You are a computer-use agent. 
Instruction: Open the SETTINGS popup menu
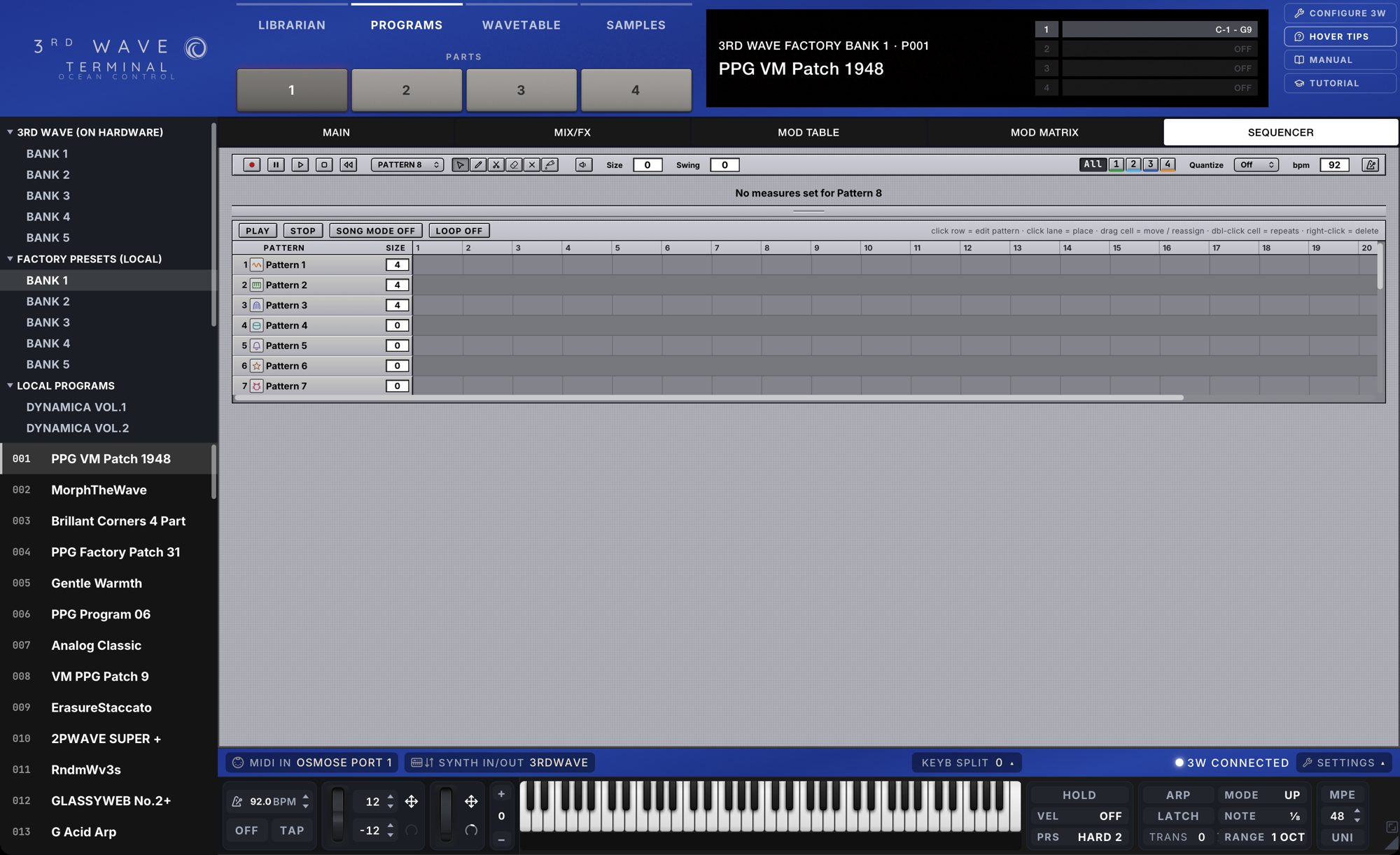[1344, 763]
